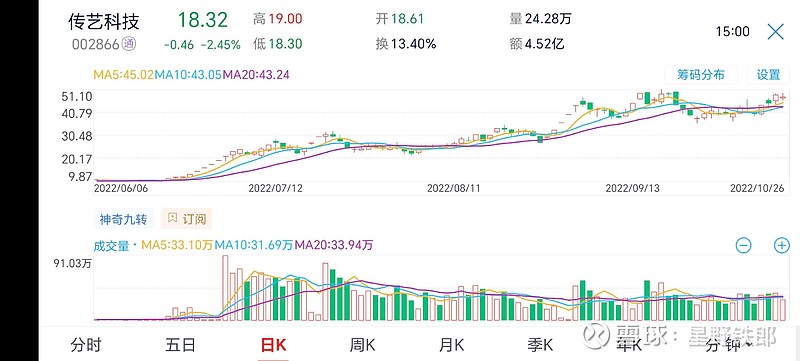Click the 成交量 indicator label
Viewport: 800px width, 361px height.
111,245
